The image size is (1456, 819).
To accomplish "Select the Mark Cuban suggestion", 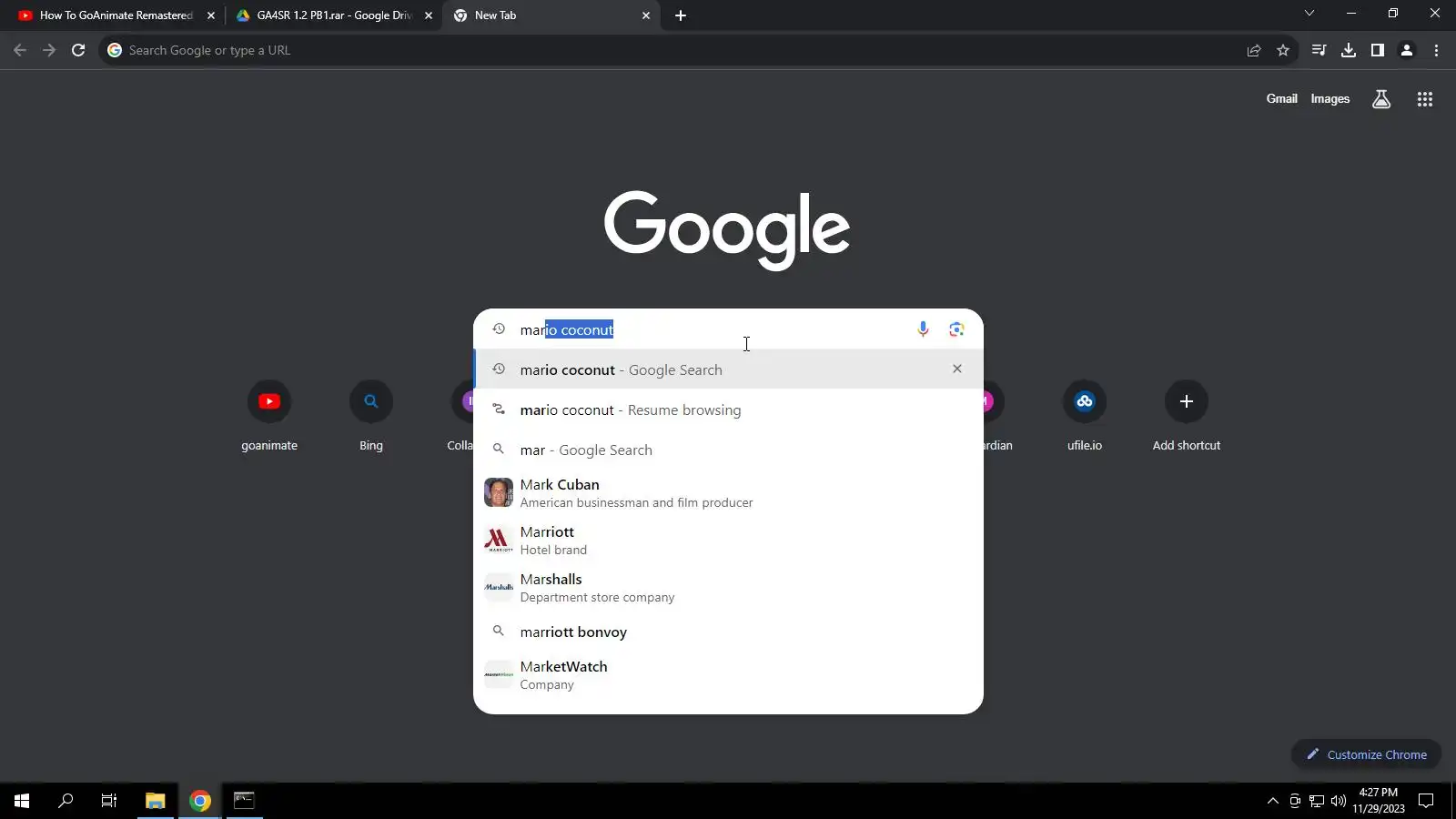I will pyautogui.click(x=728, y=493).
